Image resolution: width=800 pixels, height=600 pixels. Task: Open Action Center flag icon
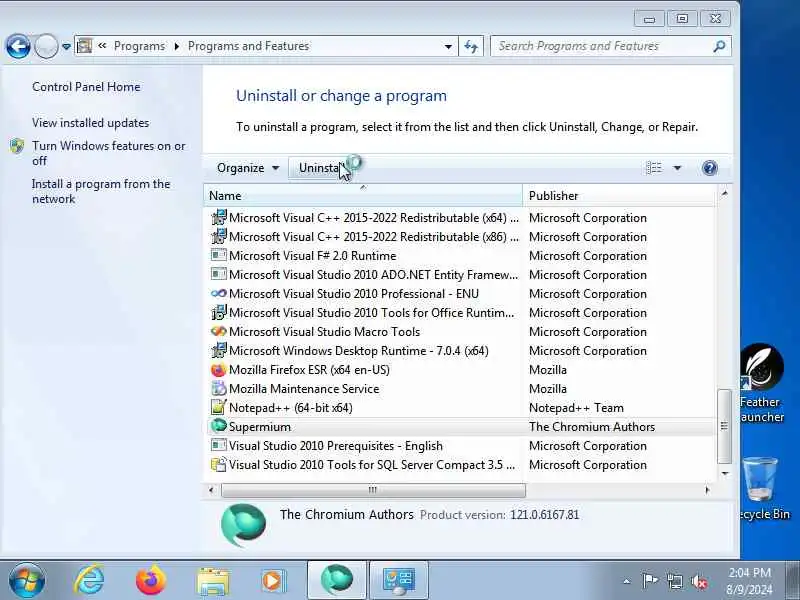point(649,581)
